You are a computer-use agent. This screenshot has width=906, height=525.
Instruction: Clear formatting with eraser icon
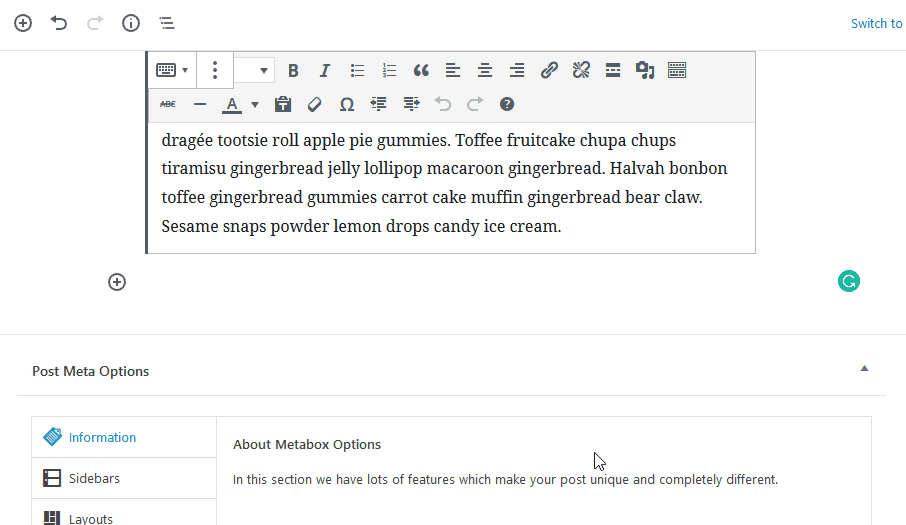pos(314,105)
